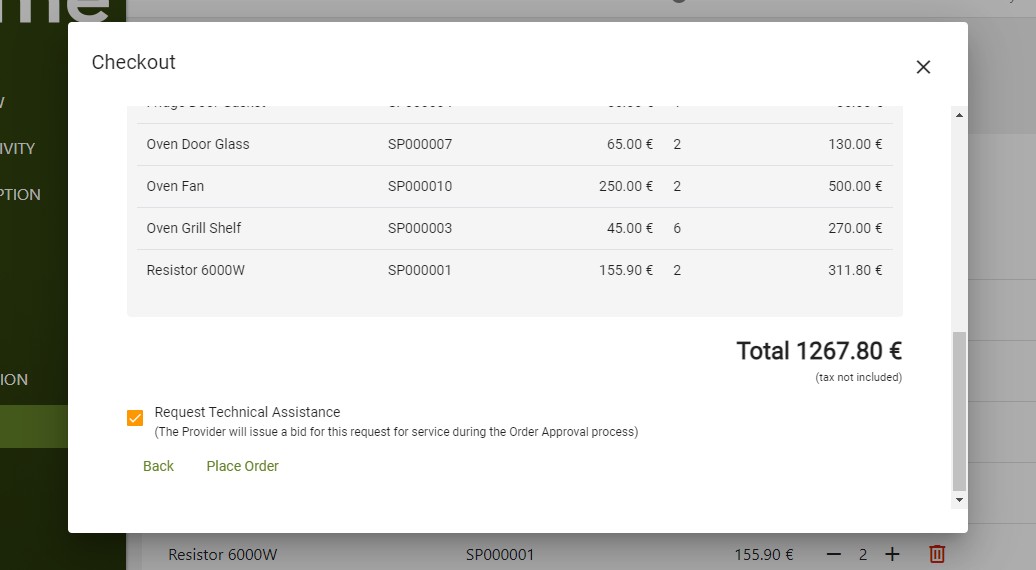The image size is (1036, 570).
Task: Click the Back button
Action: coord(159,466)
